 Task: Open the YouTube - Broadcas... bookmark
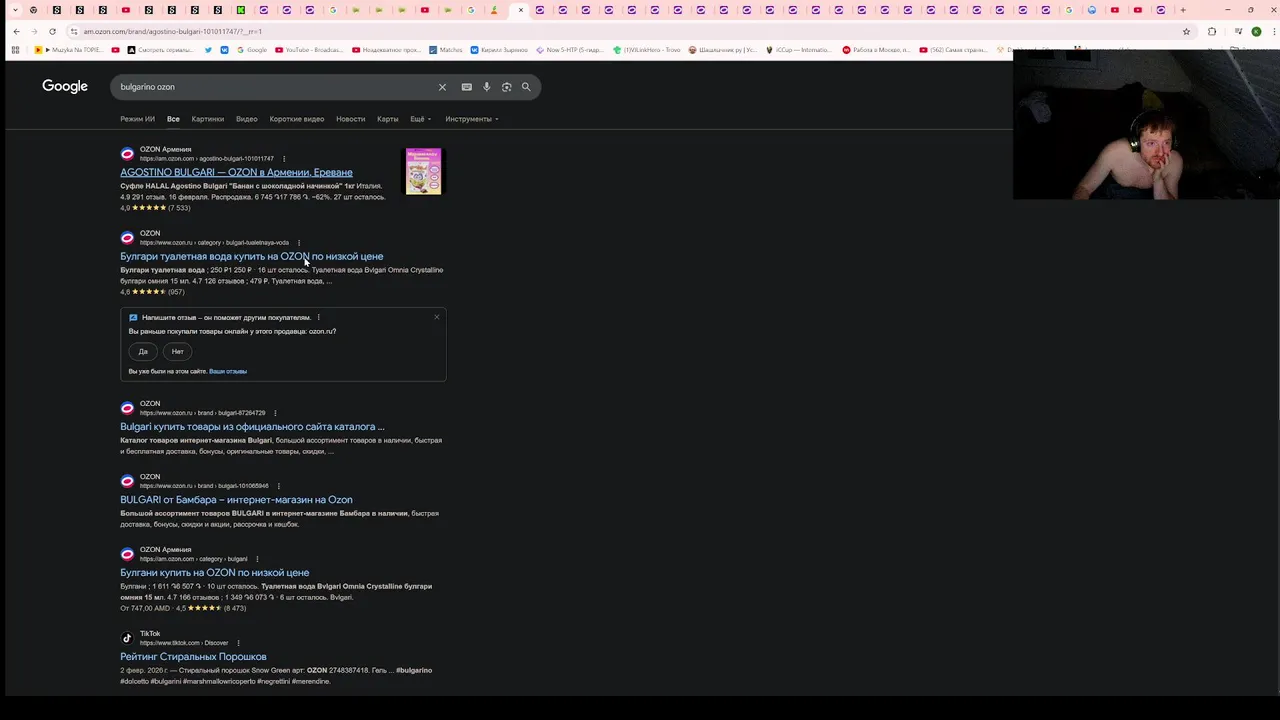click(308, 50)
